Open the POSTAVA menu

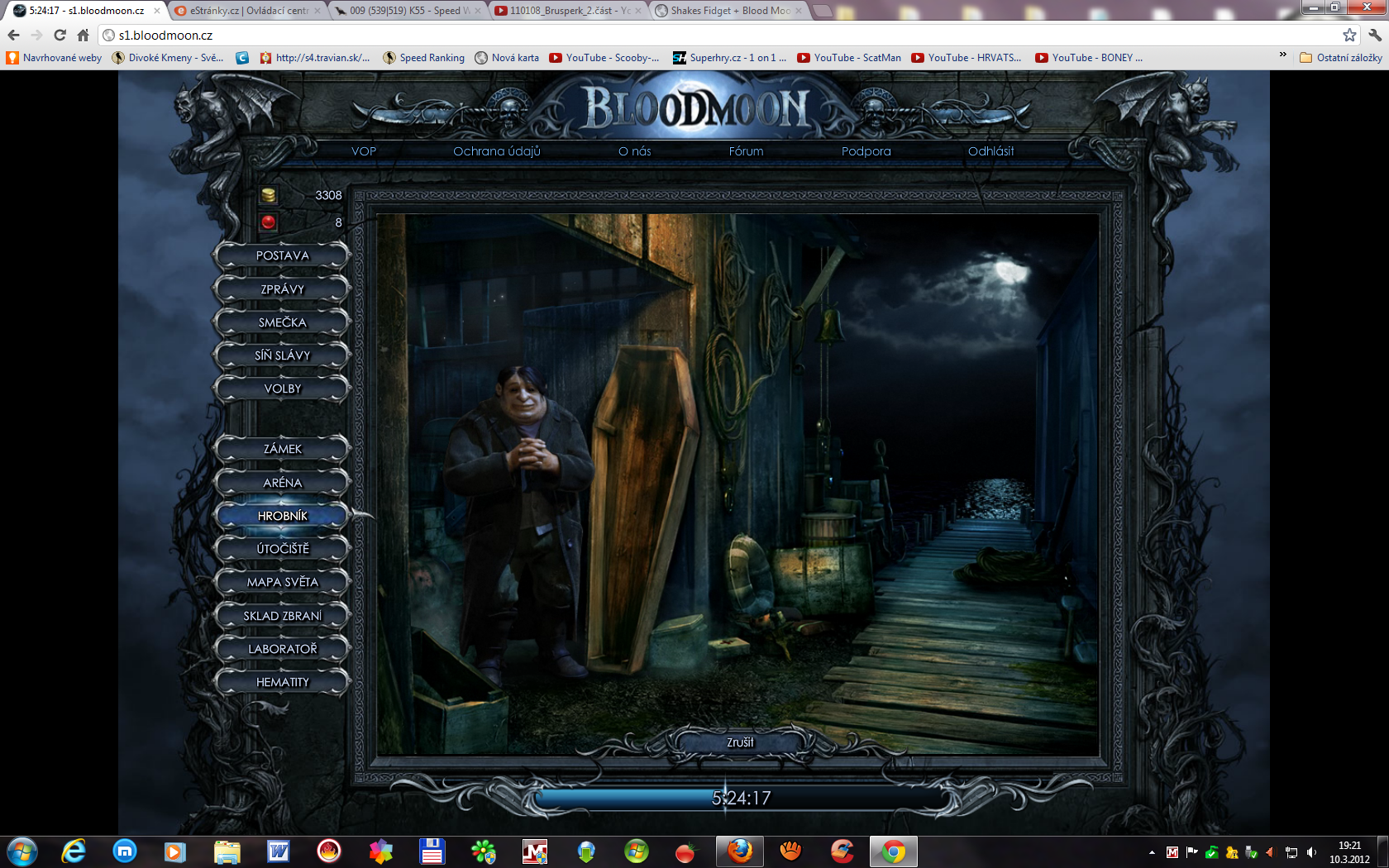pos(282,255)
